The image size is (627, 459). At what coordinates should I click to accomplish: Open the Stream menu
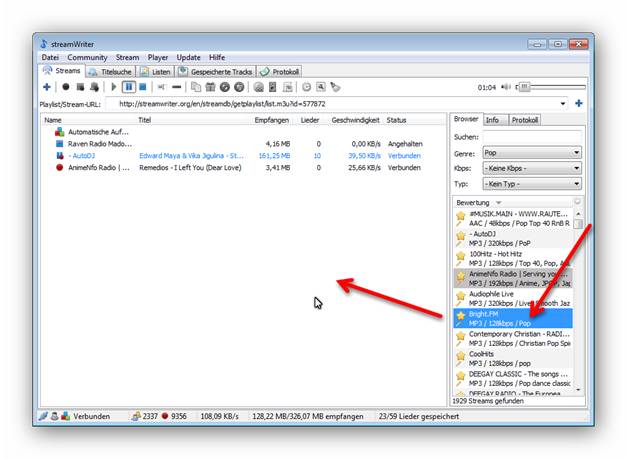127,58
